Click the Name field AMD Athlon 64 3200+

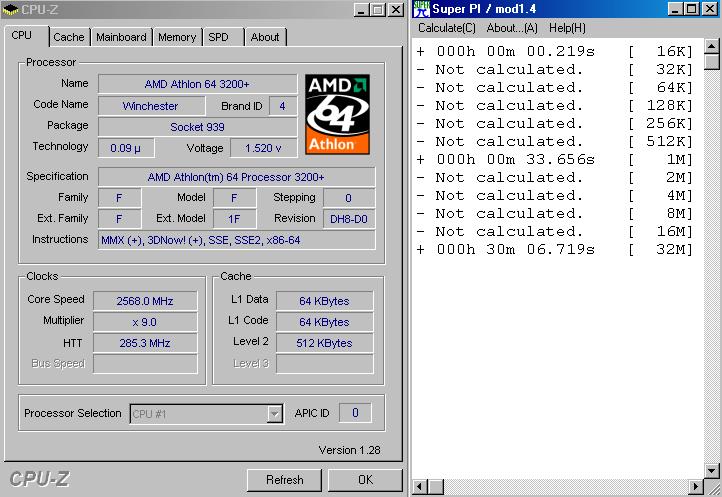point(197,84)
